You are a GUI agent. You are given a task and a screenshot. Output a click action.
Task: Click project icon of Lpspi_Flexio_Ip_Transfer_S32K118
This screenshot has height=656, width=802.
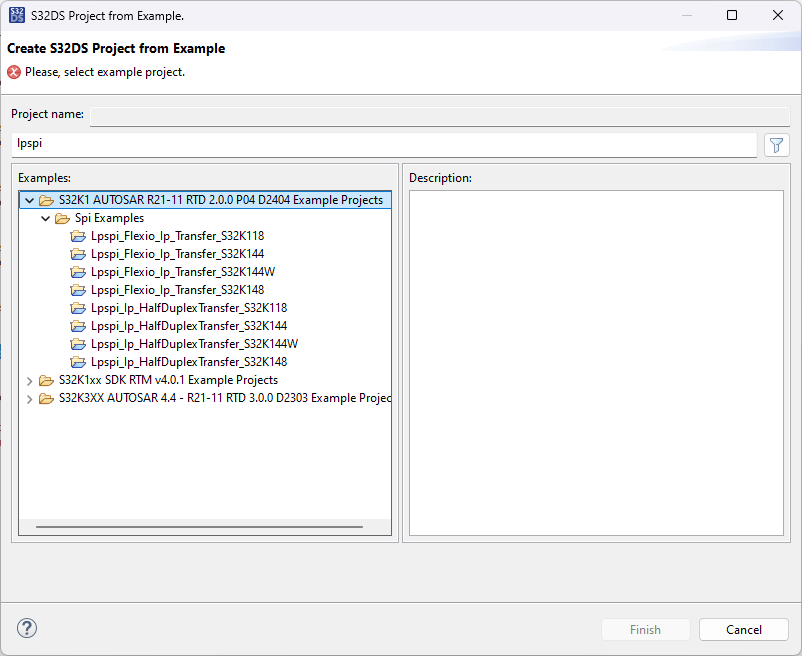click(x=78, y=236)
